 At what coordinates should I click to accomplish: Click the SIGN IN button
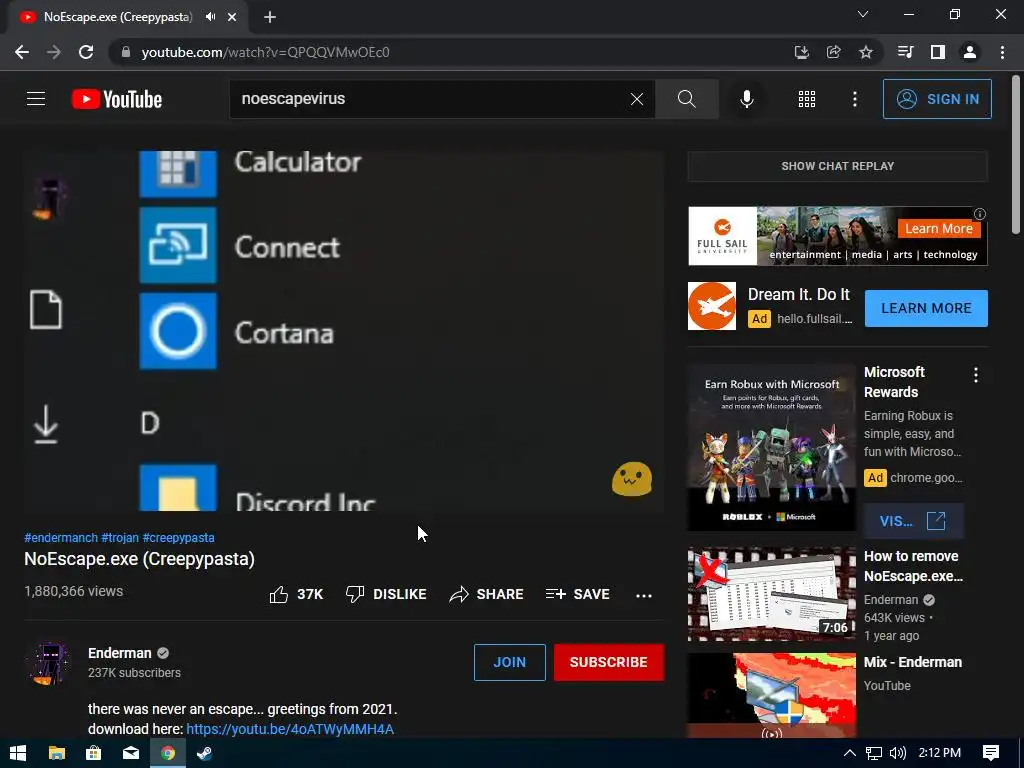click(937, 99)
